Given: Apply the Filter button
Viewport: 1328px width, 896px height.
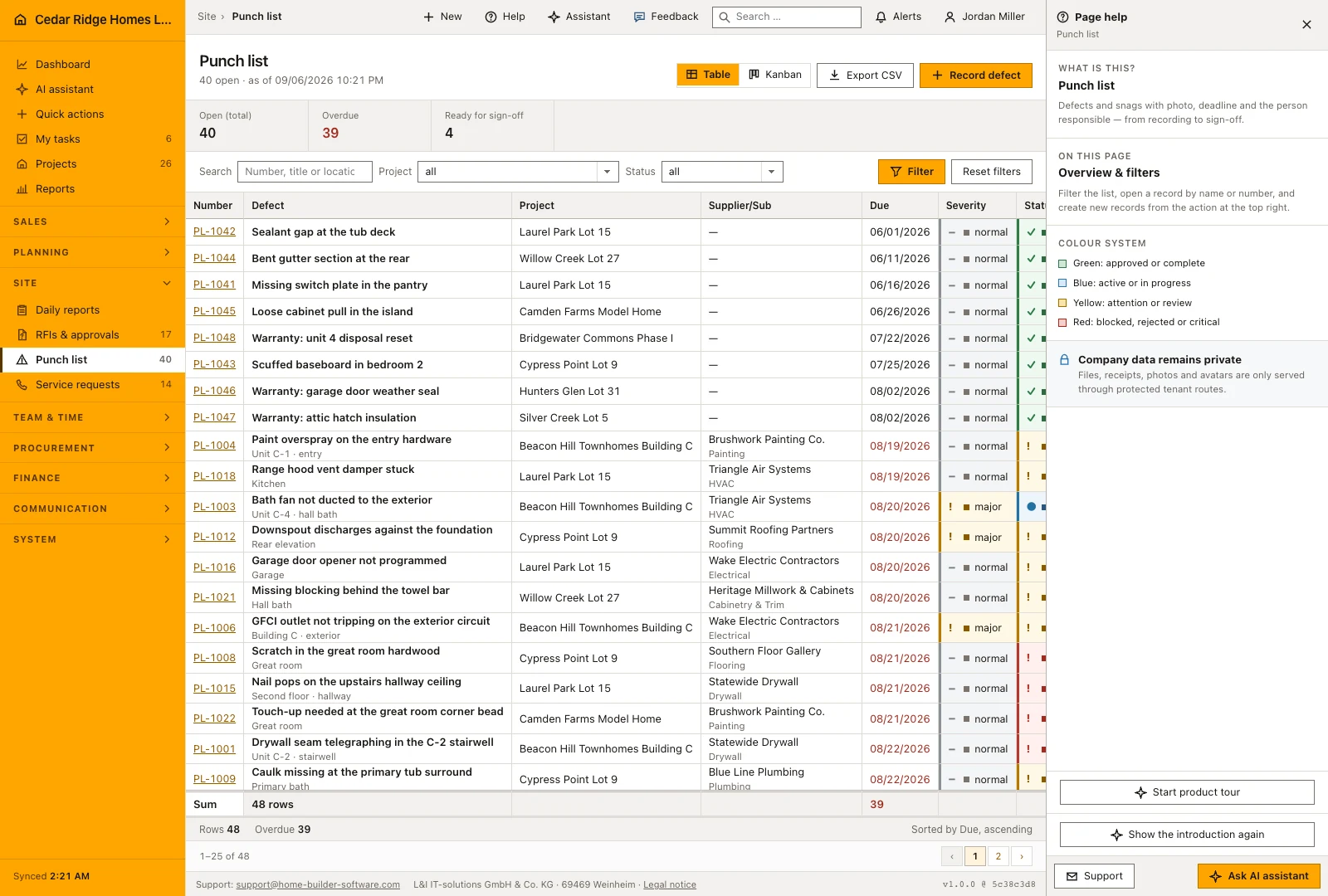Looking at the screenshot, I should coord(911,172).
